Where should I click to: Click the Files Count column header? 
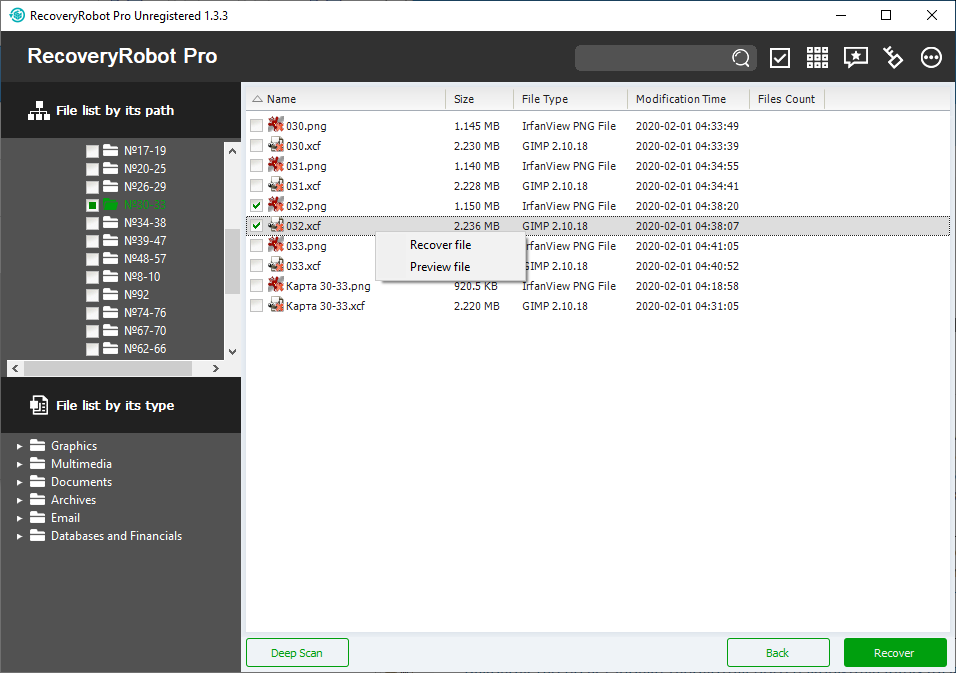pyautogui.click(x=787, y=99)
